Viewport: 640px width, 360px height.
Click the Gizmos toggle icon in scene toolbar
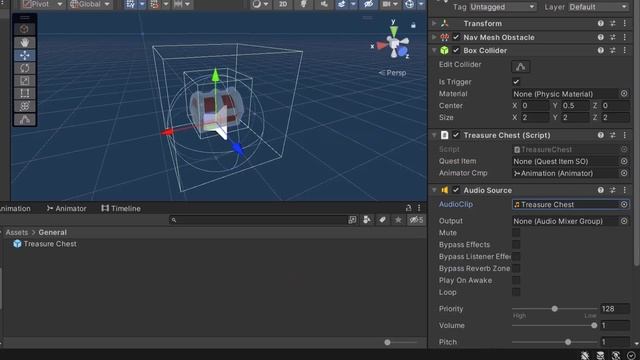point(409,4)
